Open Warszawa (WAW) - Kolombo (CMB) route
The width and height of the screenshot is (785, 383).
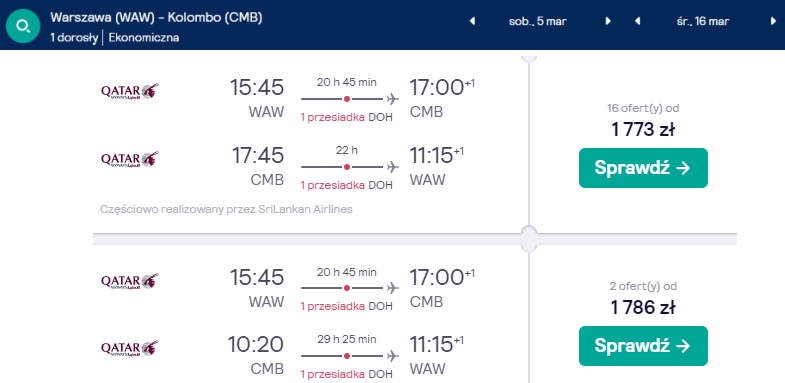pos(156,18)
